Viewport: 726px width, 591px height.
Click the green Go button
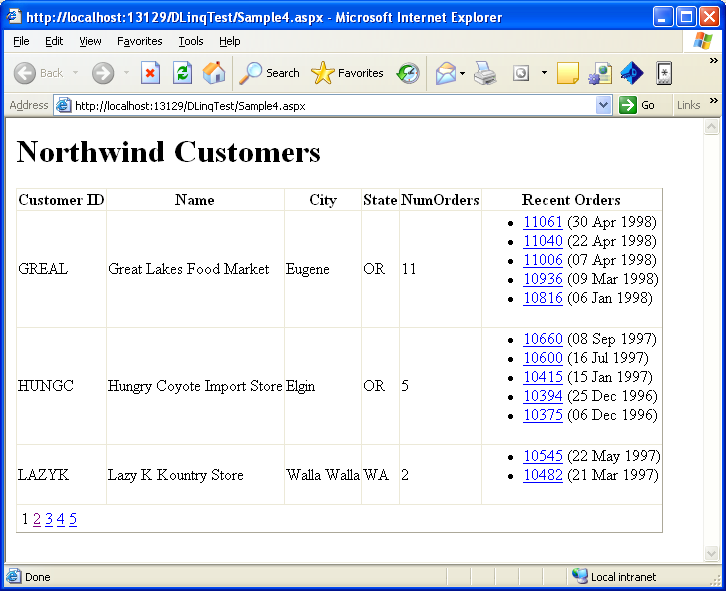(x=637, y=105)
